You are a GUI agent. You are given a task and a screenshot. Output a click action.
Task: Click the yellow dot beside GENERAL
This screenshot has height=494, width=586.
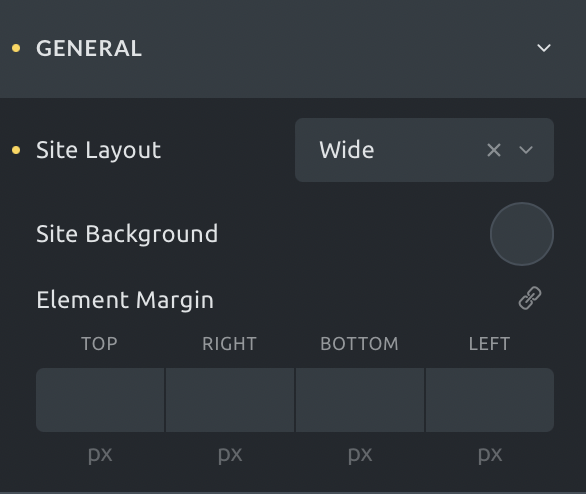click(16, 48)
